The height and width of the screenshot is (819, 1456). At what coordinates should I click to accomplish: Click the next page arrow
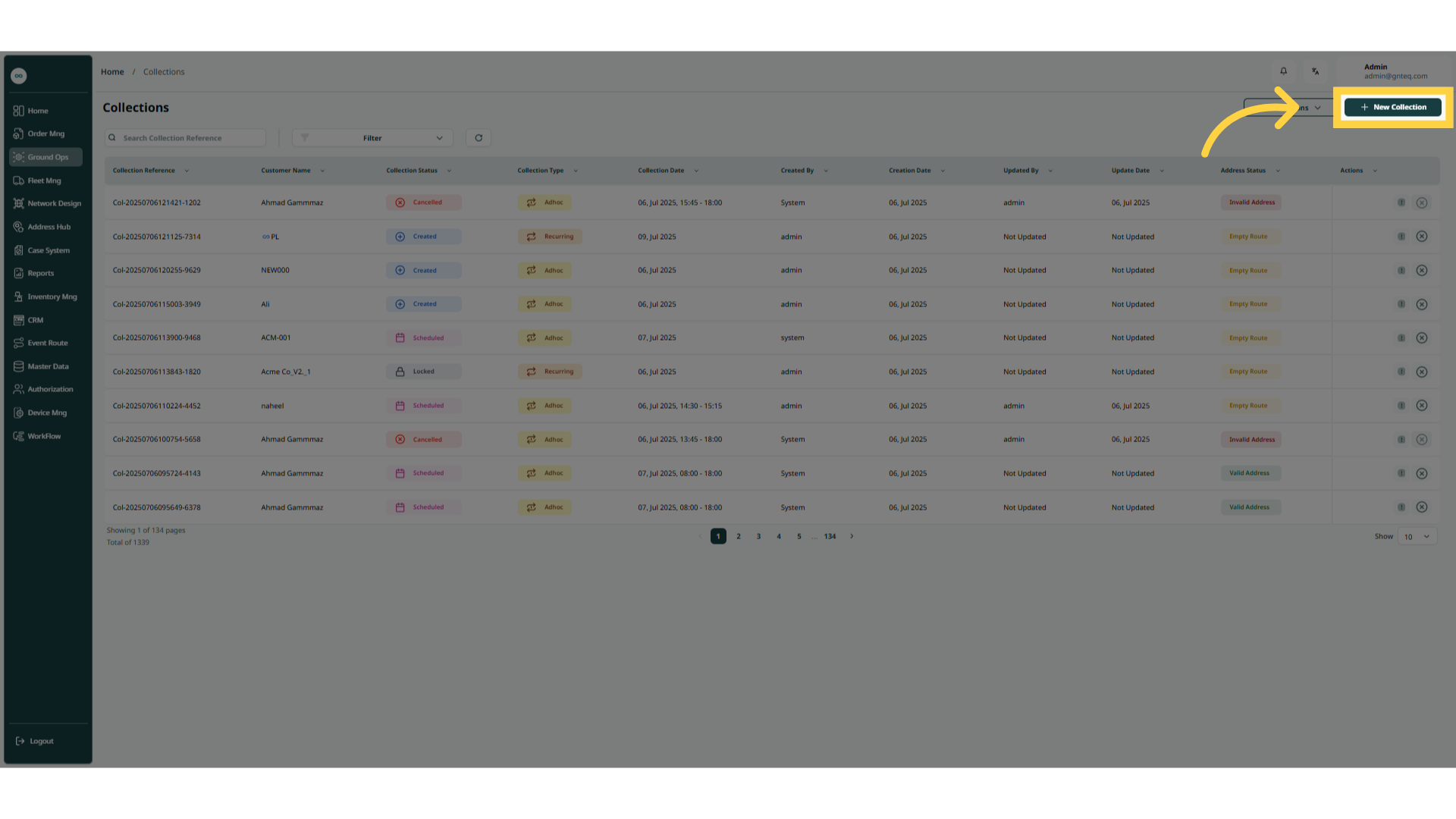coord(852,536)
